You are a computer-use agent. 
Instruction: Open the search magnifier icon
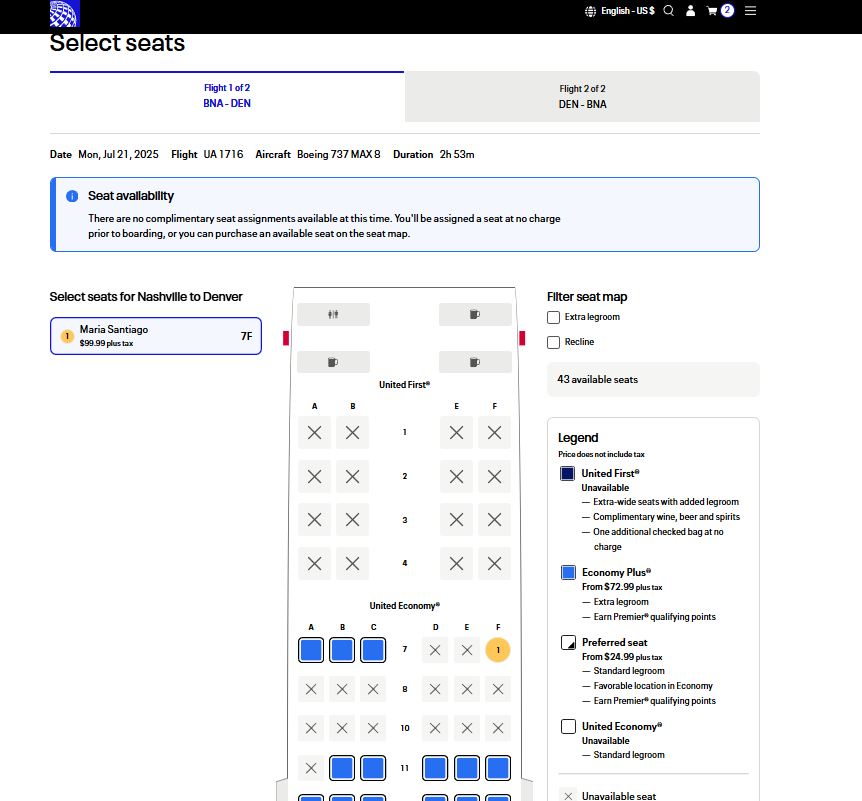[668, 11]
